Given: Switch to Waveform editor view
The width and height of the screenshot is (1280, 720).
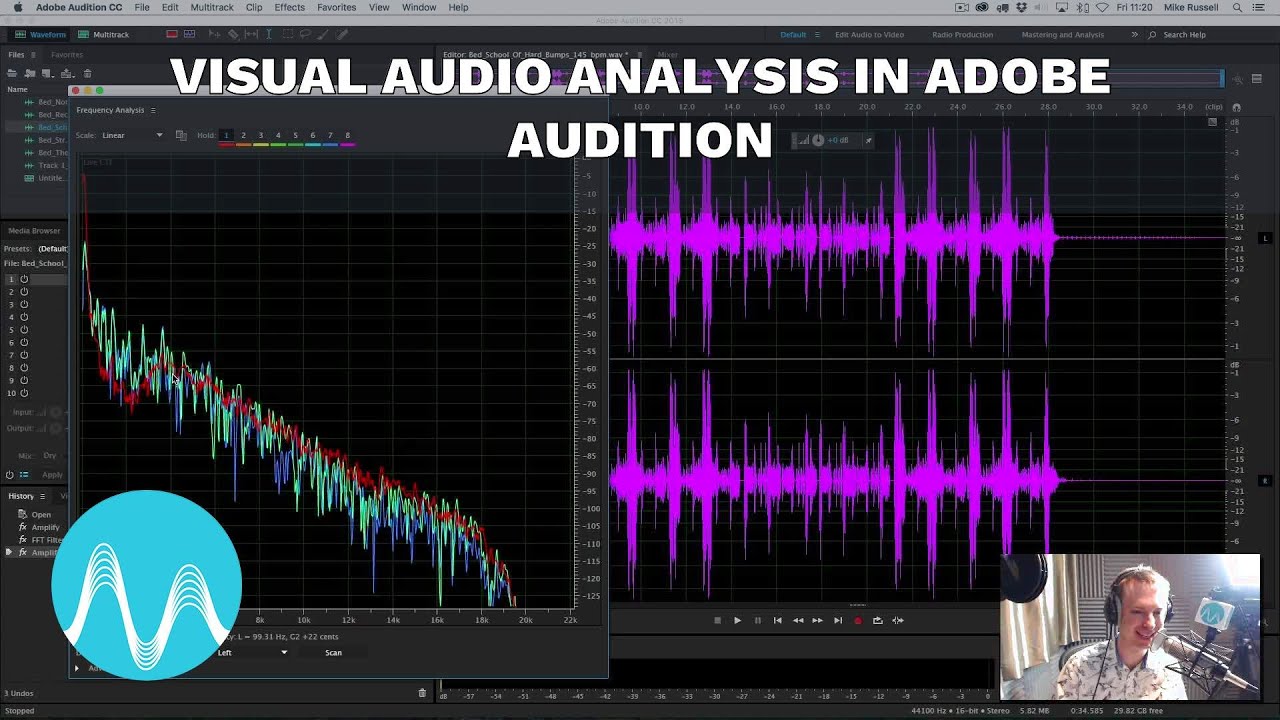Looking at the screenshot, I should 40,34.
